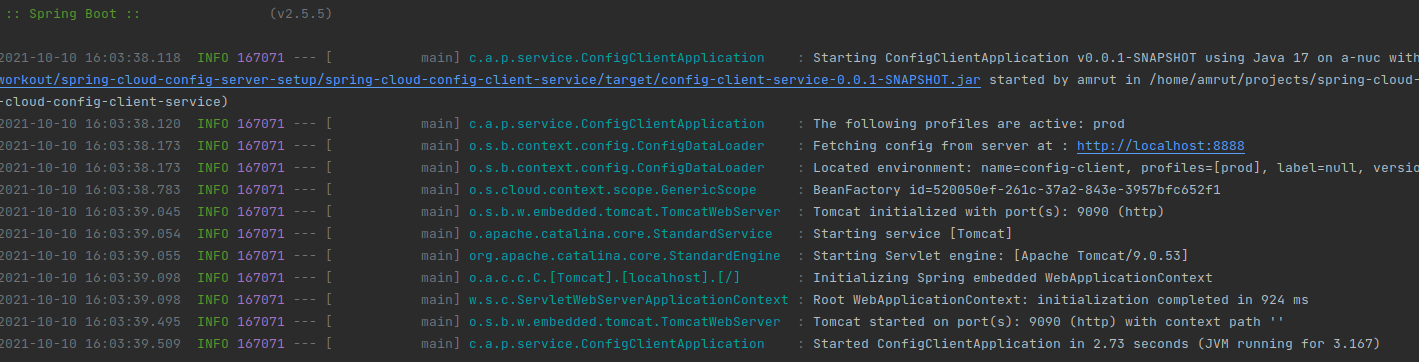Click the o.s.b.context.config.ConfigDataLoader logger on the Fetching config line
The width and height of the screenshot is (1419, 362).
[616, 146]
